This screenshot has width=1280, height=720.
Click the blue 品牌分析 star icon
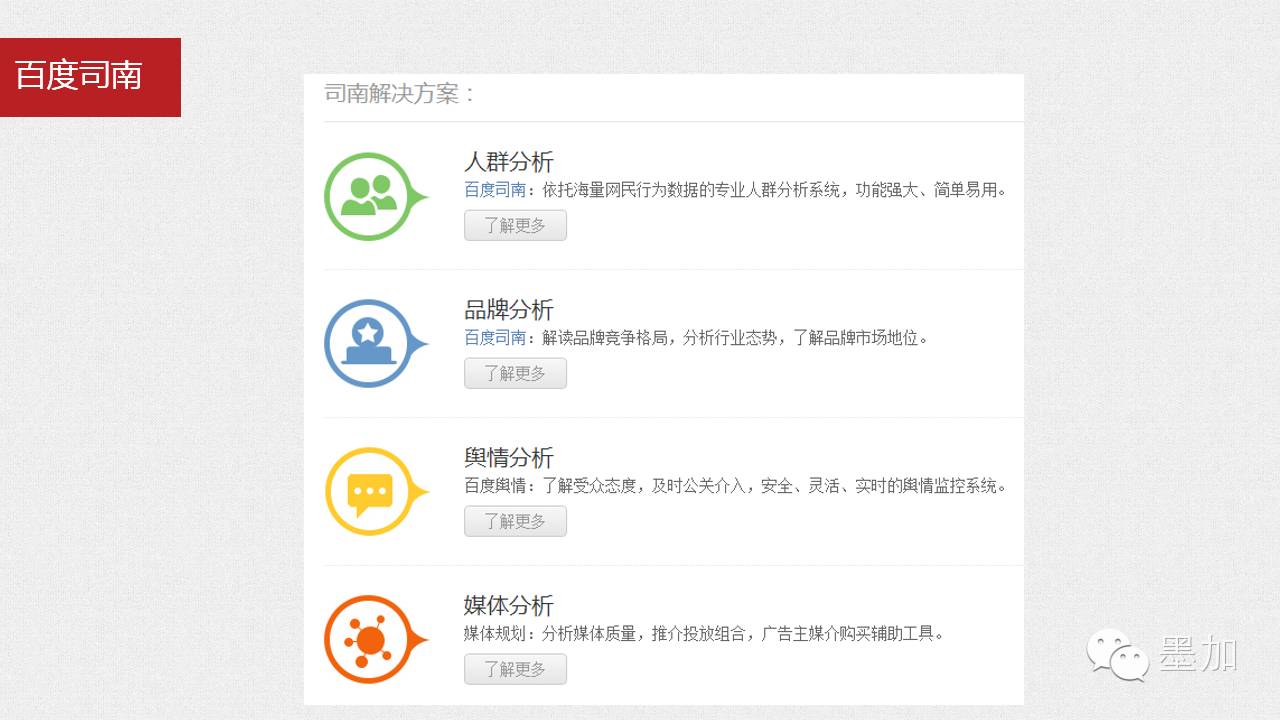point(375,344)
